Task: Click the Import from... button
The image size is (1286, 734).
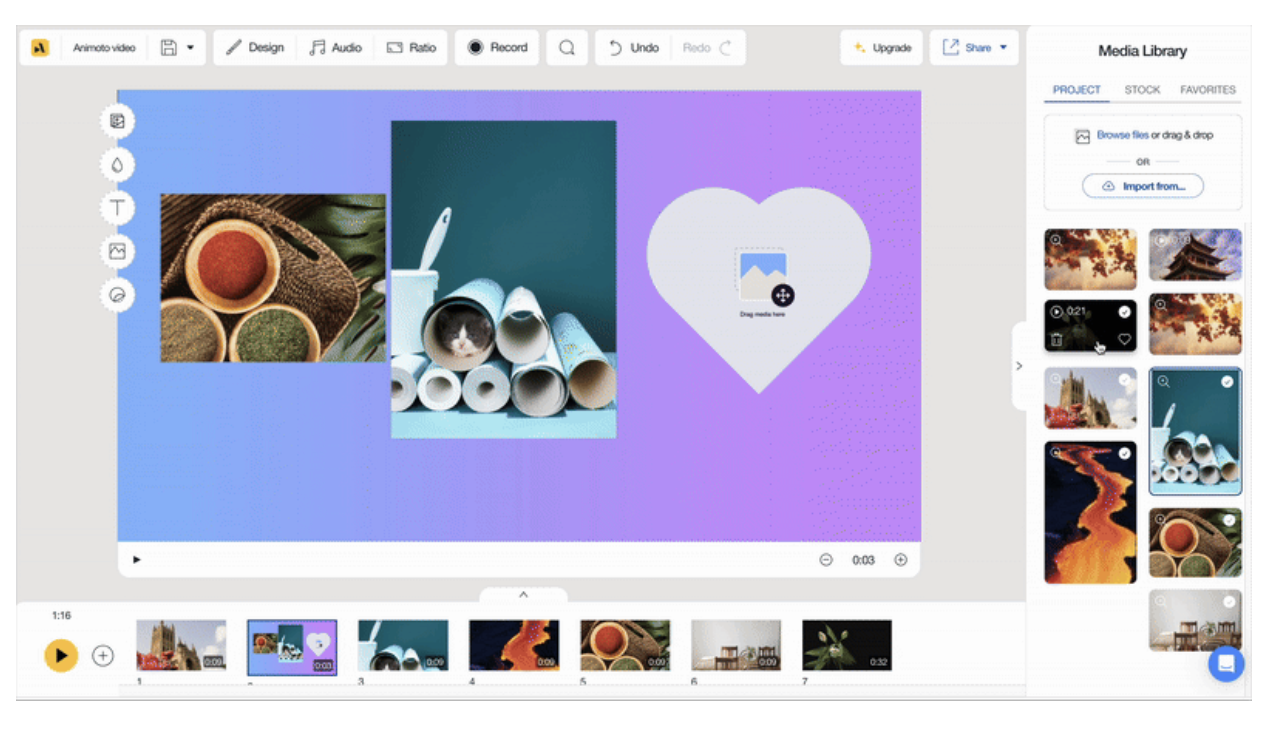Action: (x=1142, y=187)
